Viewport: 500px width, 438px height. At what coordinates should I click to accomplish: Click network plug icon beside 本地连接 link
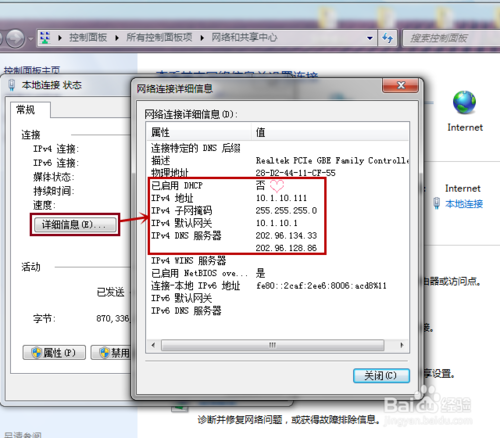[436, 203]
